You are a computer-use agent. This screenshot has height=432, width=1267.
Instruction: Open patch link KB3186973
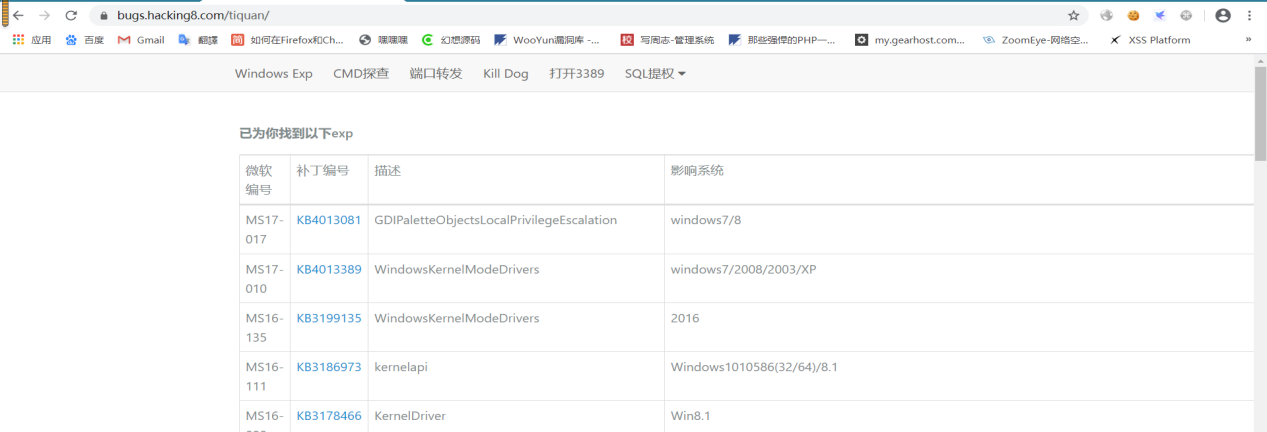coord(329,367)
